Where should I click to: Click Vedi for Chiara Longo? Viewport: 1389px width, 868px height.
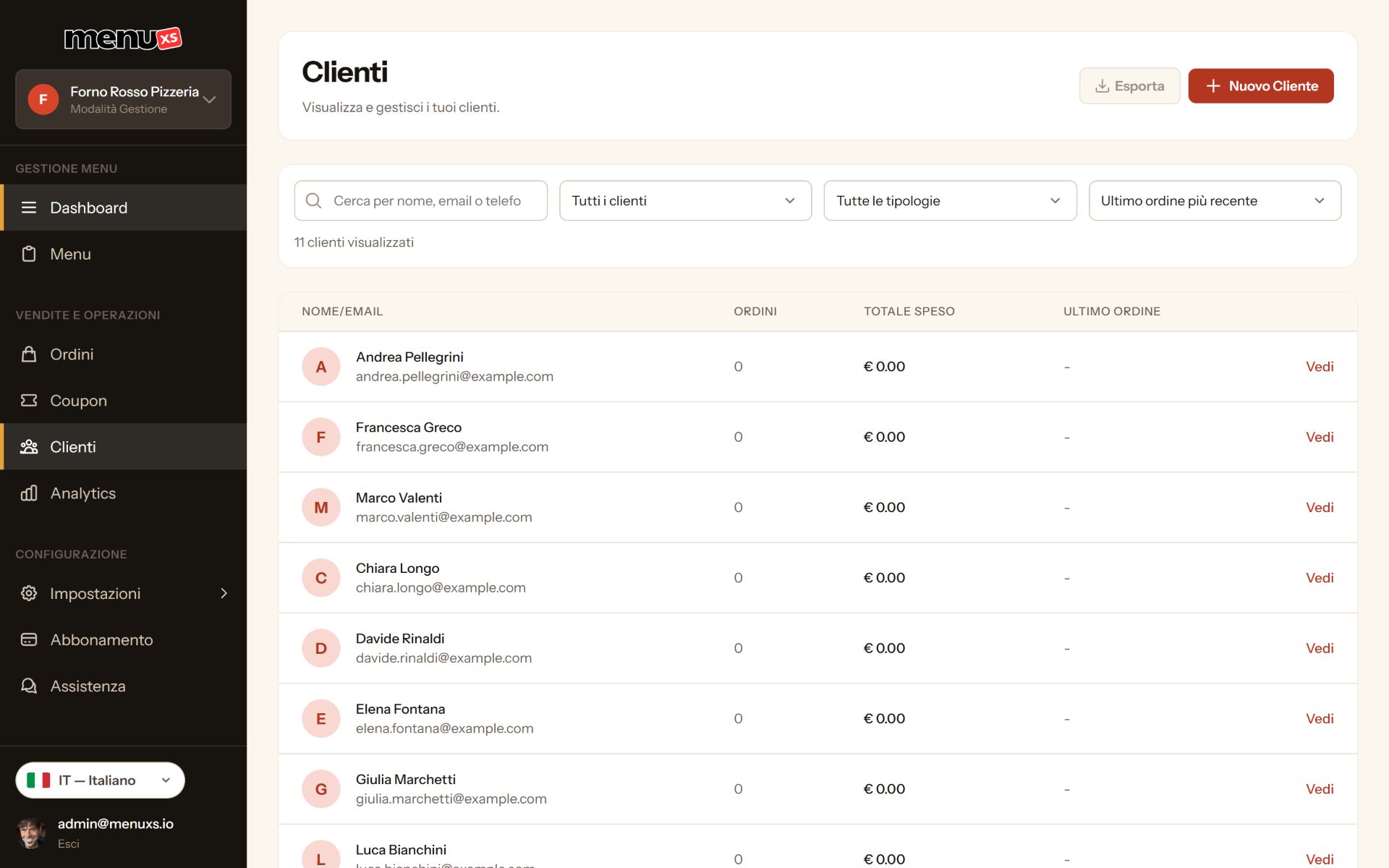click(x=1320, y=578)
